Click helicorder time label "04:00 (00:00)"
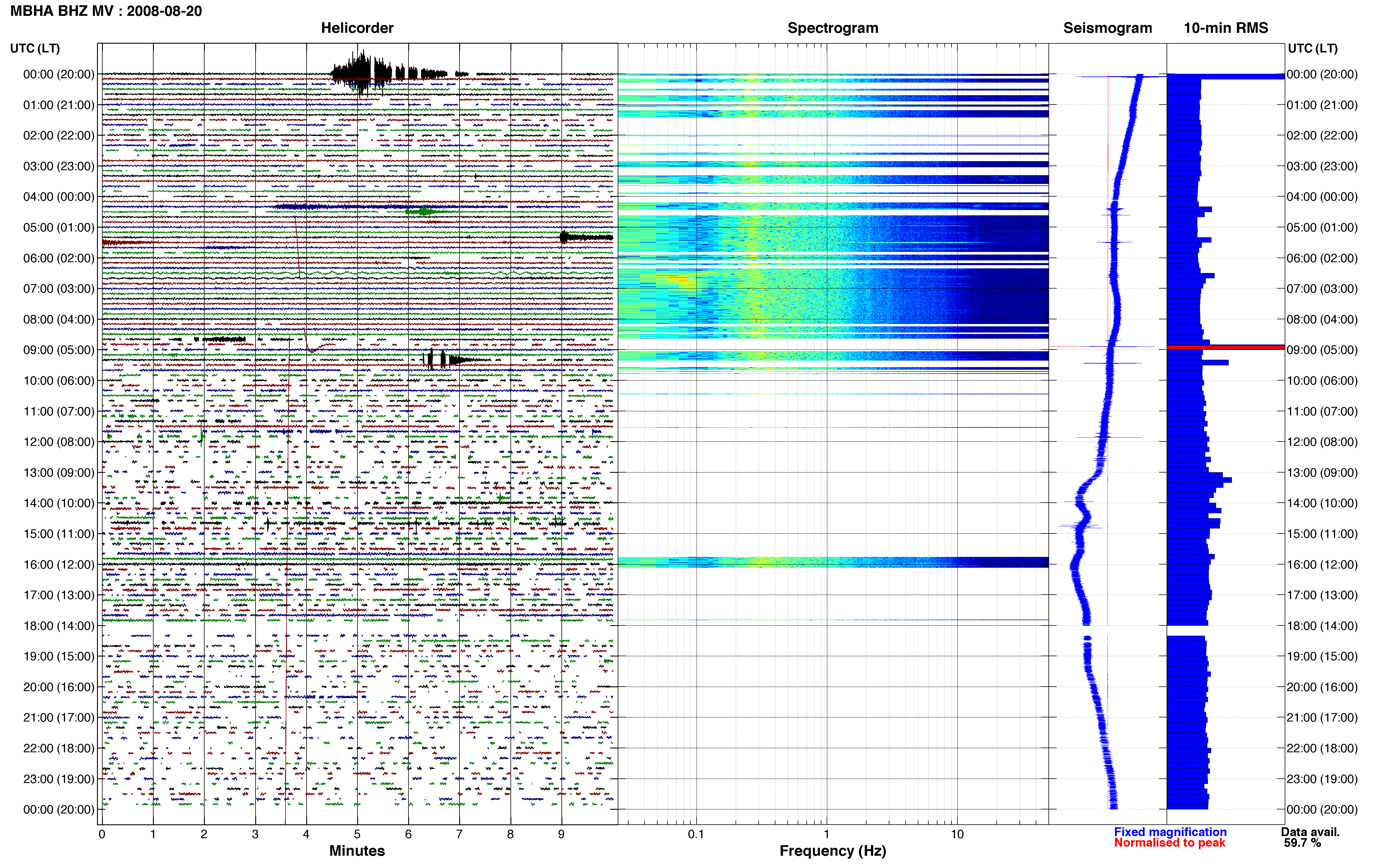The height and width of the screenshot is (868, 1389). point(59,197)
